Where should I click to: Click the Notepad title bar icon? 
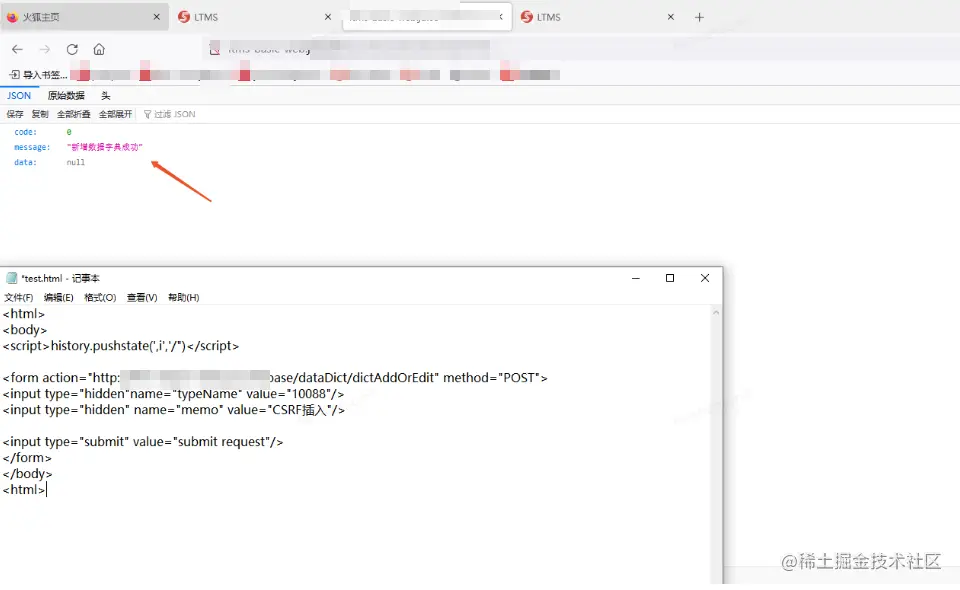pyautogui.click(x=12, y=278)
